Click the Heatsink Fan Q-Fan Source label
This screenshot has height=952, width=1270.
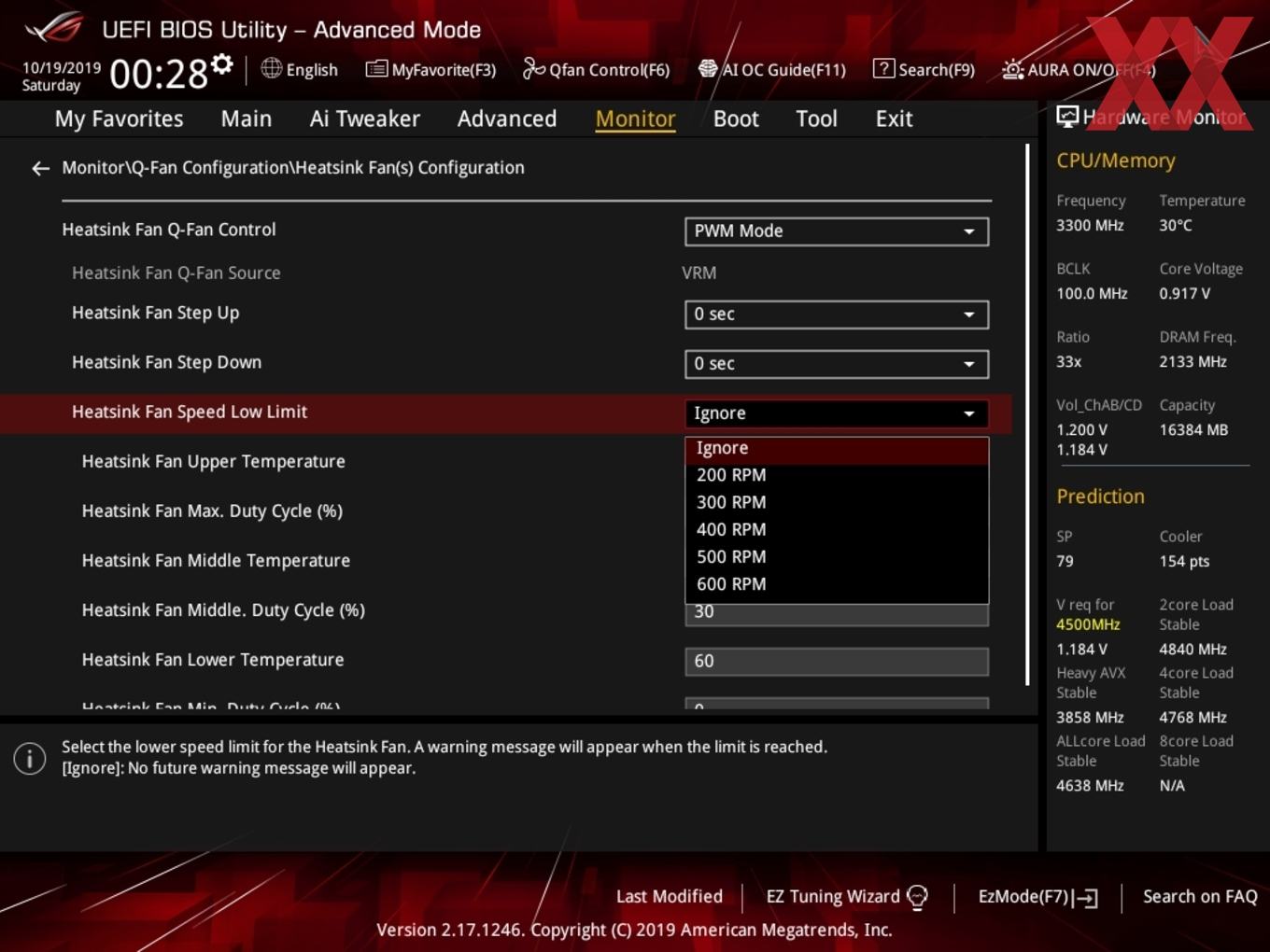176,273
